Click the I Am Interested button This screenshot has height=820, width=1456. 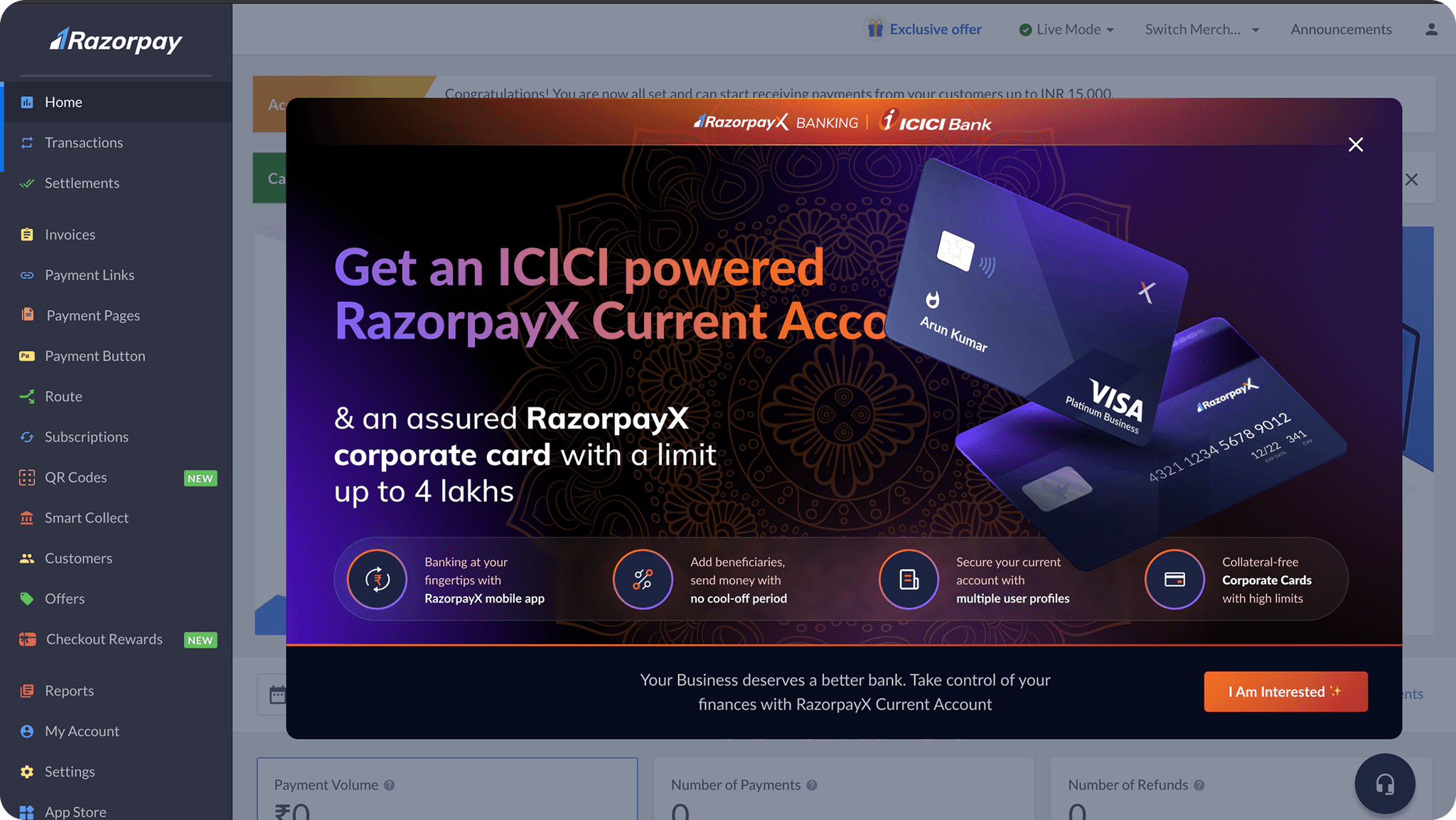(1285, 691)
